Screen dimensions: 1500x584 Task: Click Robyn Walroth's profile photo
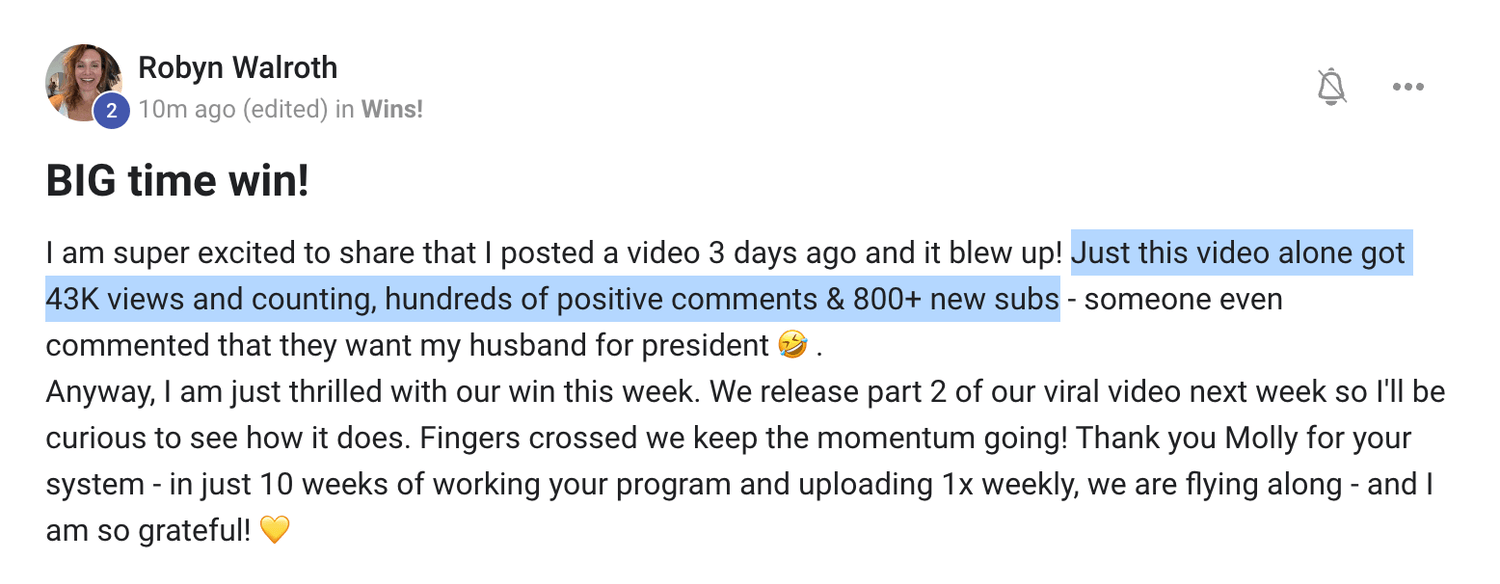(x=82, y=80)
